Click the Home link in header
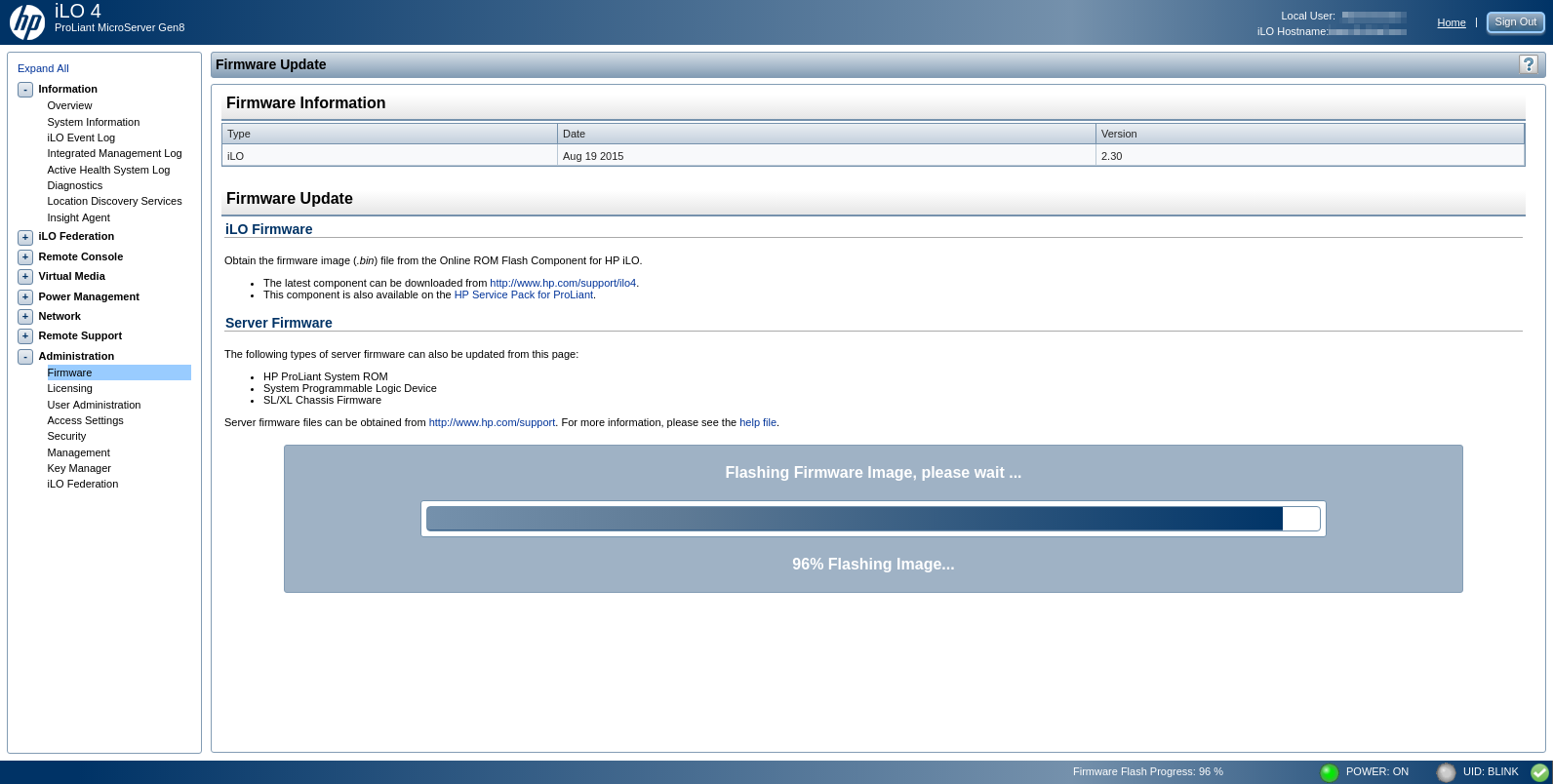The width and height of the screenshot is (1553, 784). (x=1451, y=22)
